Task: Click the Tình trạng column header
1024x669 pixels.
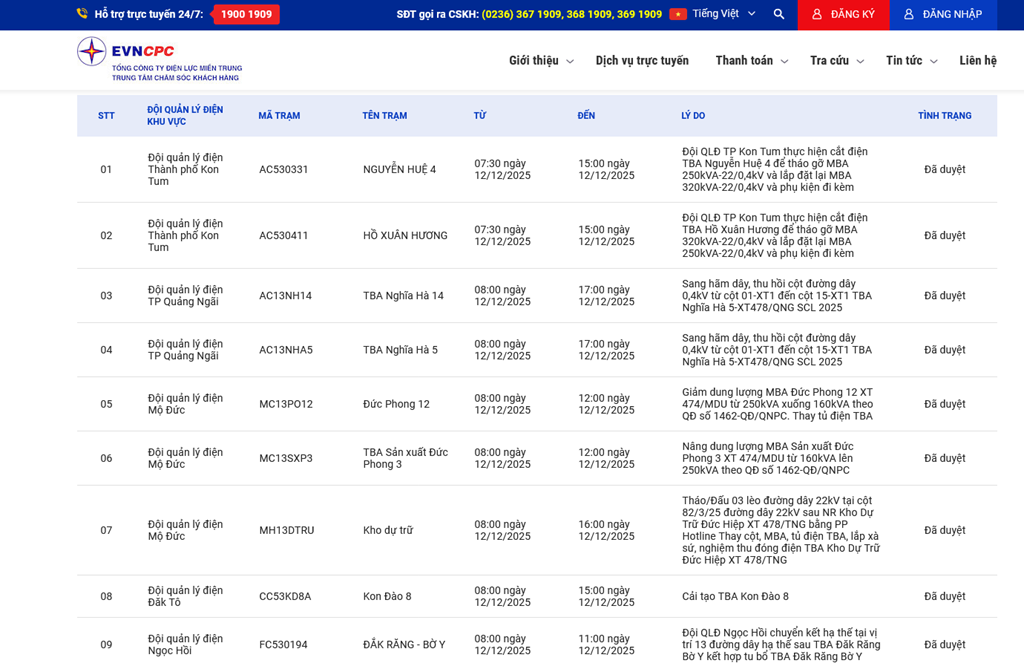Action: tap(944, 116)
